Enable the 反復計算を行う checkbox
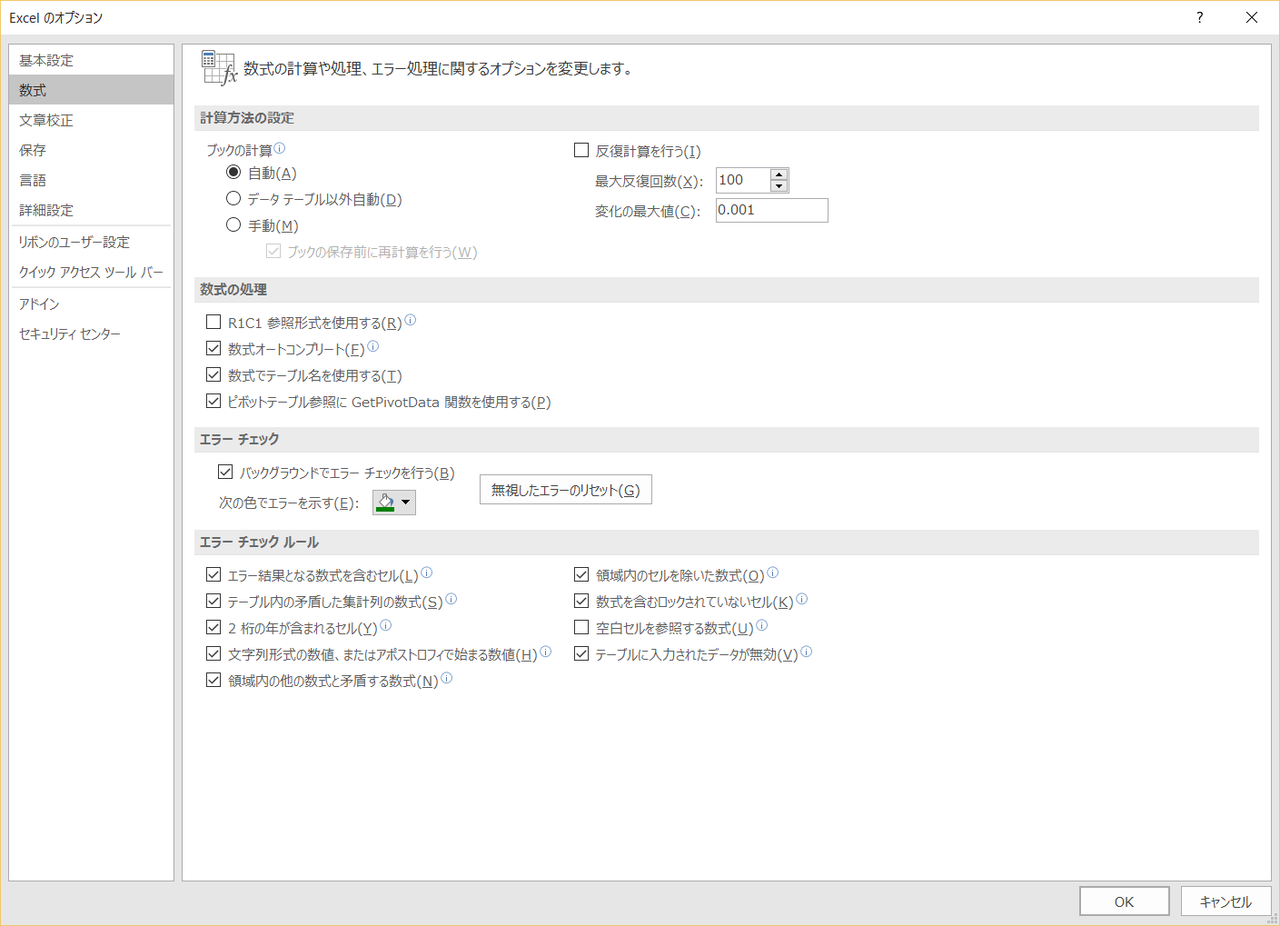 (581, 151)
